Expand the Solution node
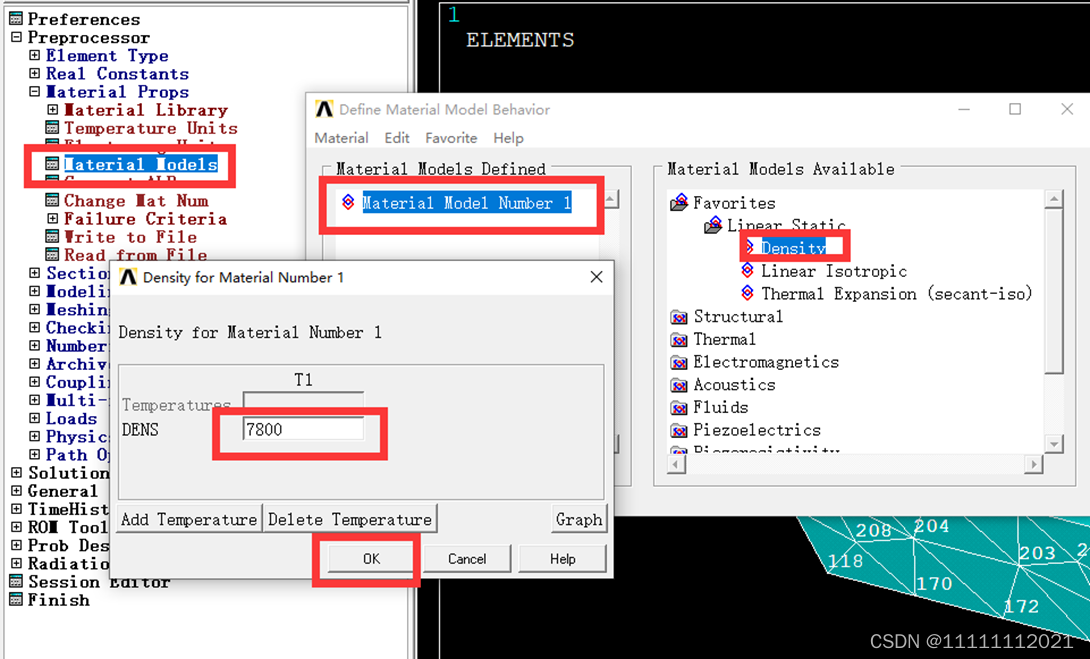This screenshot has width=1090, height=659. point(16,472)
